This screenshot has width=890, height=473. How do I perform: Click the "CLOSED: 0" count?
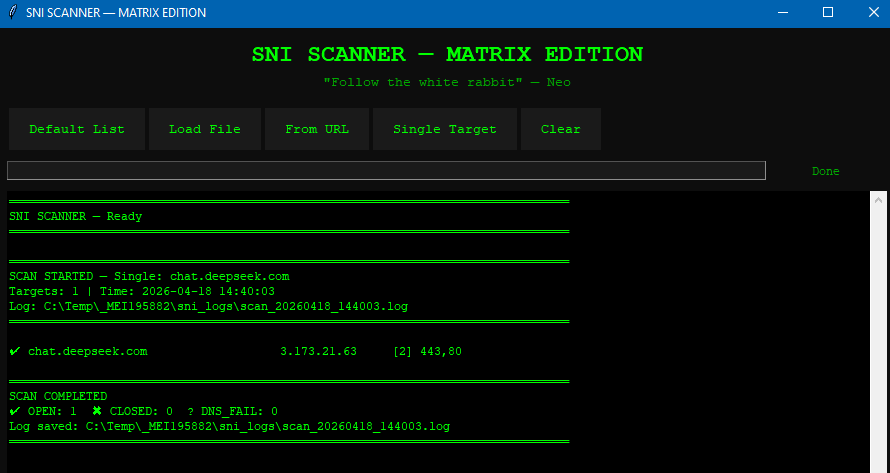(141, 411)
